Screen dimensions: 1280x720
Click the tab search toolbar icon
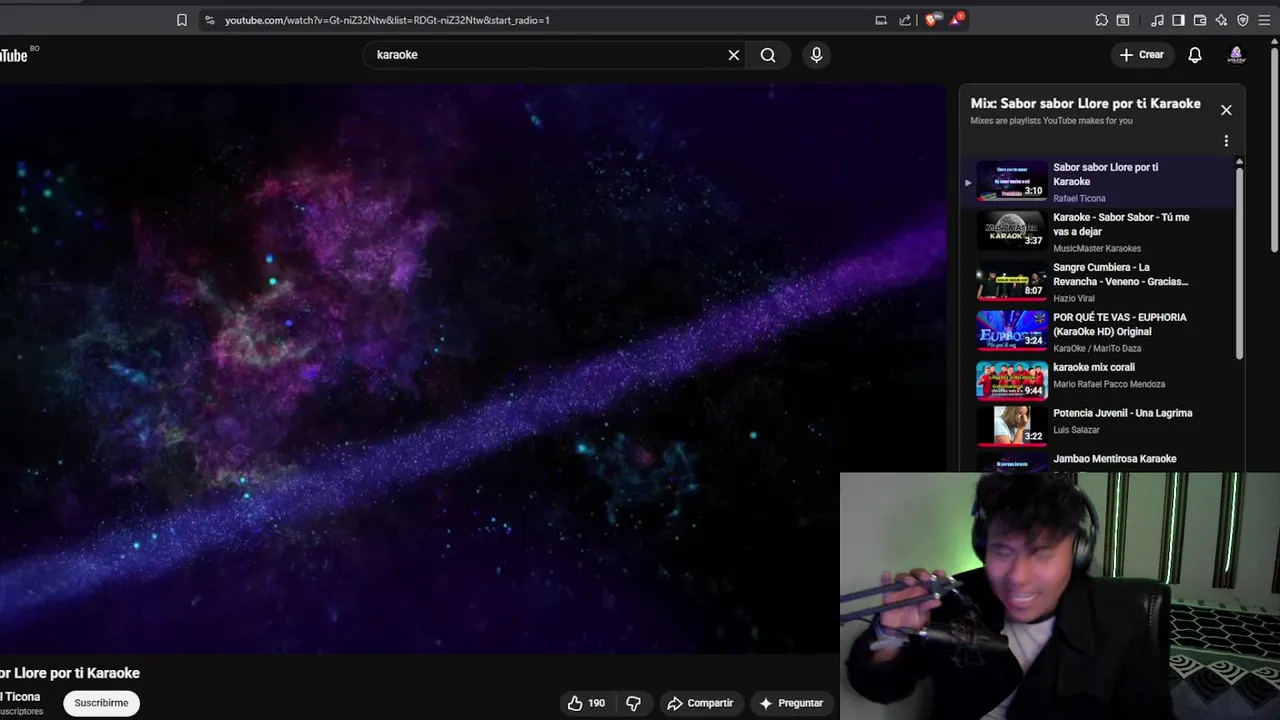(1123, 20)
